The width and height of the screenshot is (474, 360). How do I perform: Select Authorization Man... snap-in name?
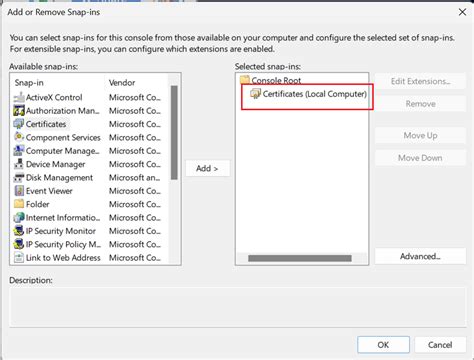[63, 111]
